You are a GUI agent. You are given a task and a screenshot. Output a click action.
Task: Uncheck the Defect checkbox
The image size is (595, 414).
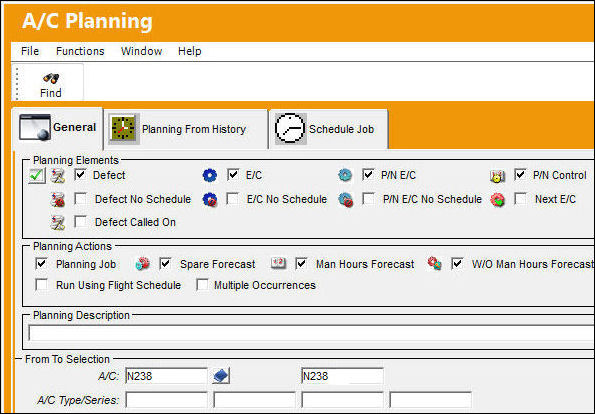80,175
